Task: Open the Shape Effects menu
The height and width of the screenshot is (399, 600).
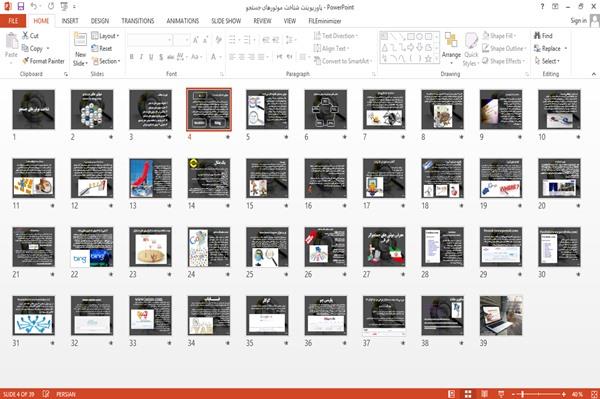Action: click(x=503, y=61)
